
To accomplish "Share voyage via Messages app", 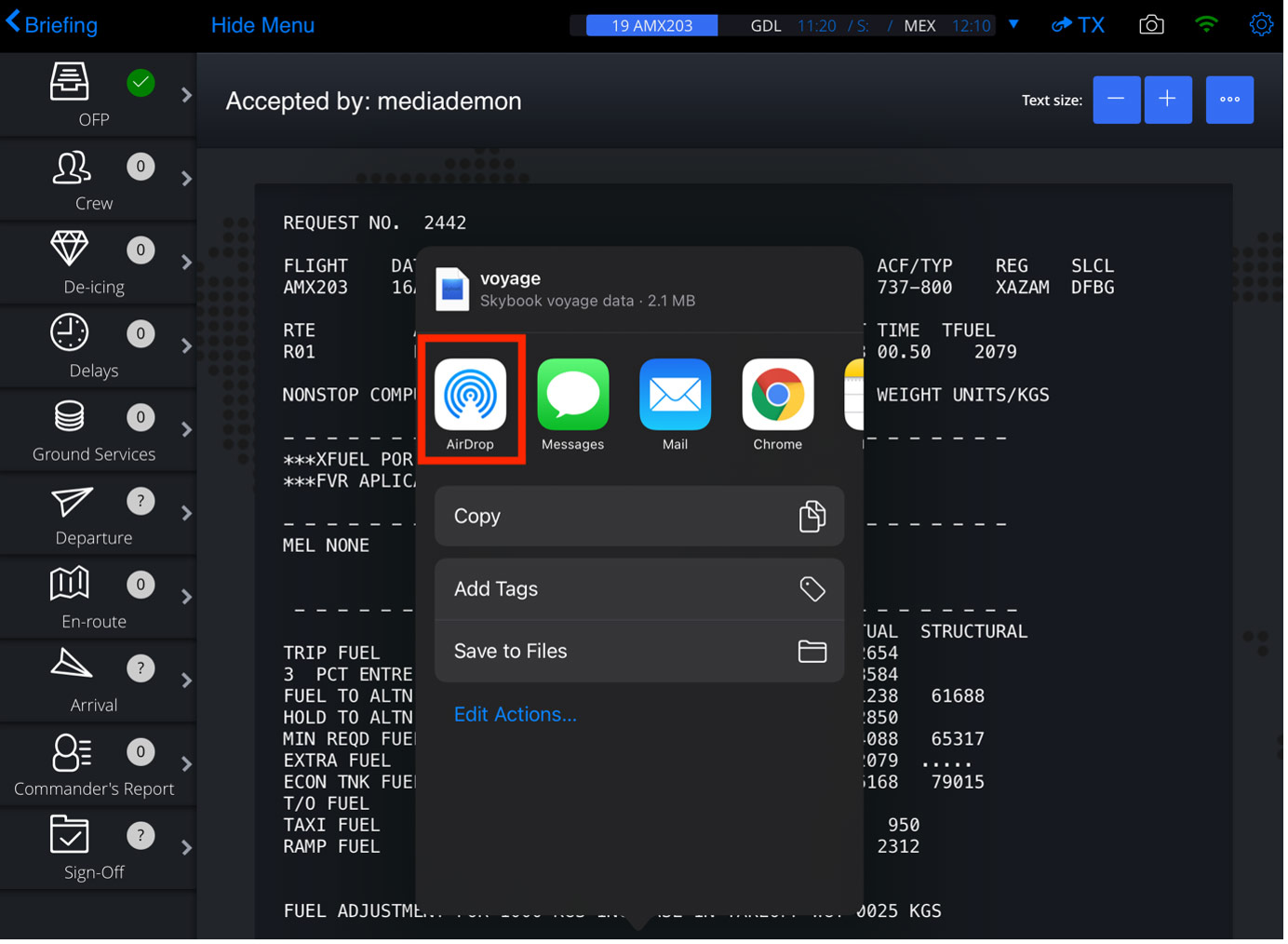I will click(573, 396).
